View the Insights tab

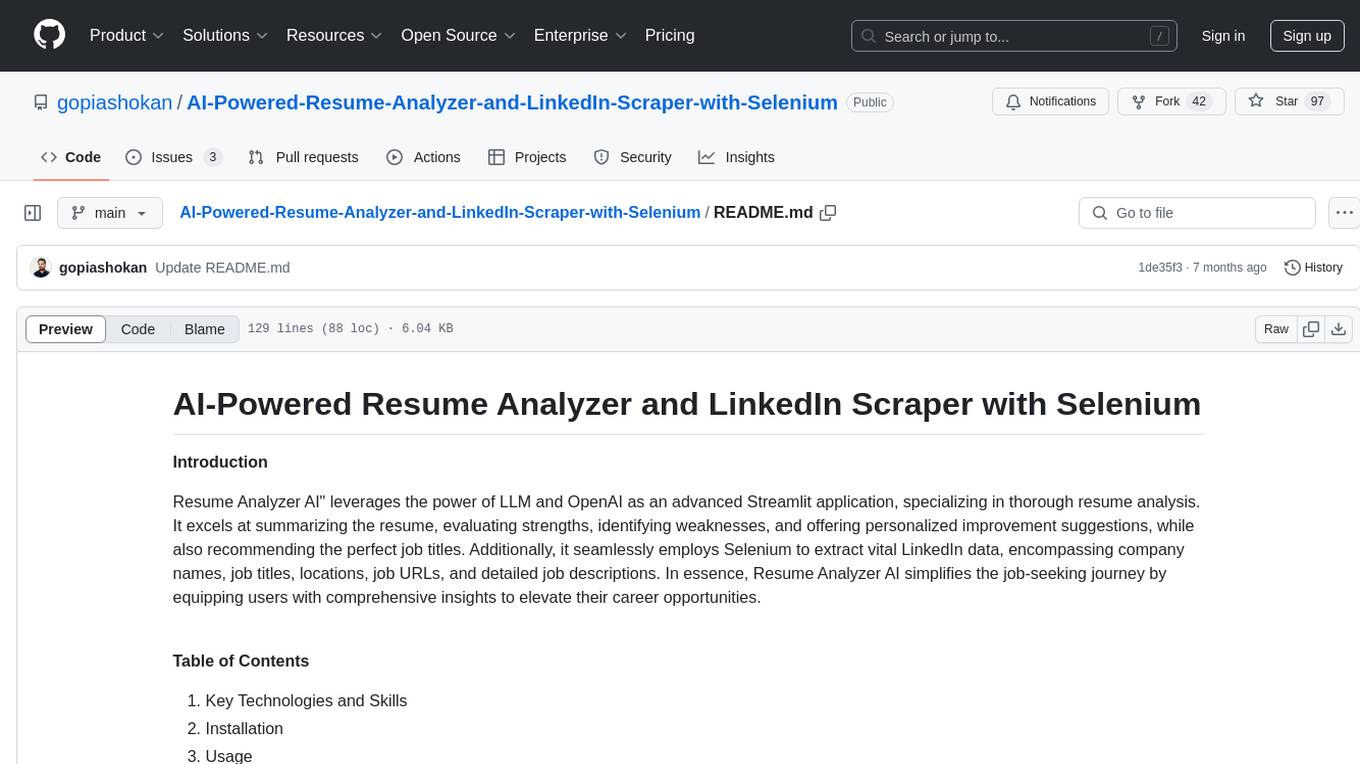tap(736, 157)
